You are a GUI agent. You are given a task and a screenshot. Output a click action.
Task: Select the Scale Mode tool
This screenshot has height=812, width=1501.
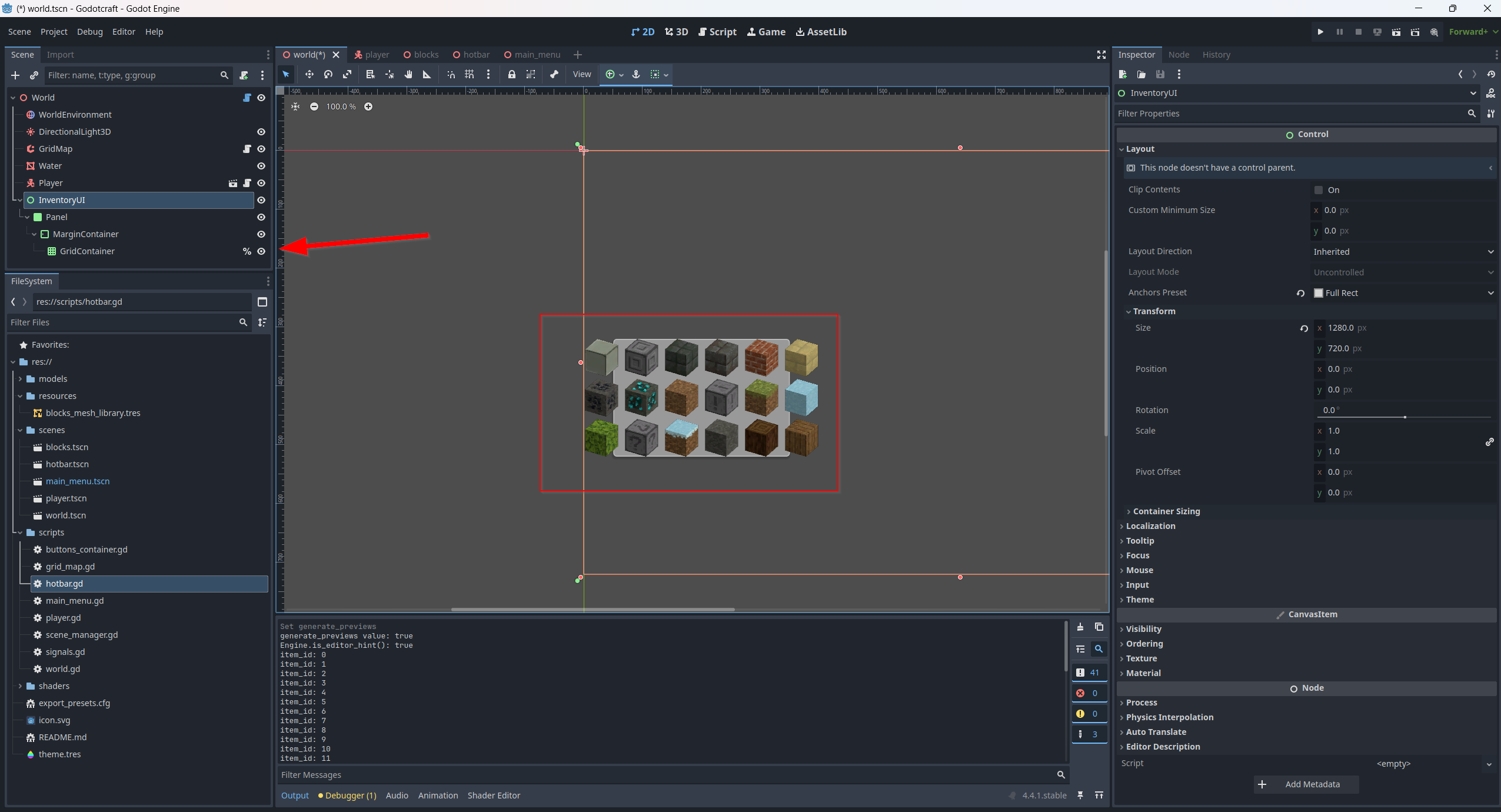click(347, 74)
